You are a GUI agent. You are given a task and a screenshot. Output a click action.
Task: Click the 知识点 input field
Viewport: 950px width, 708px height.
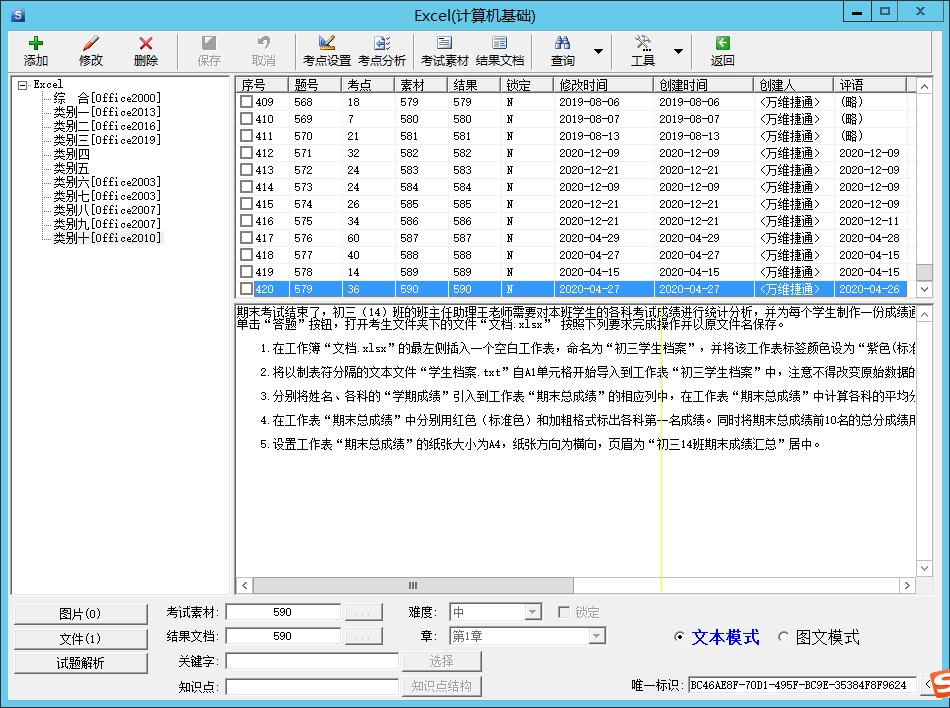pyautogui.click(x=312, y=686)
